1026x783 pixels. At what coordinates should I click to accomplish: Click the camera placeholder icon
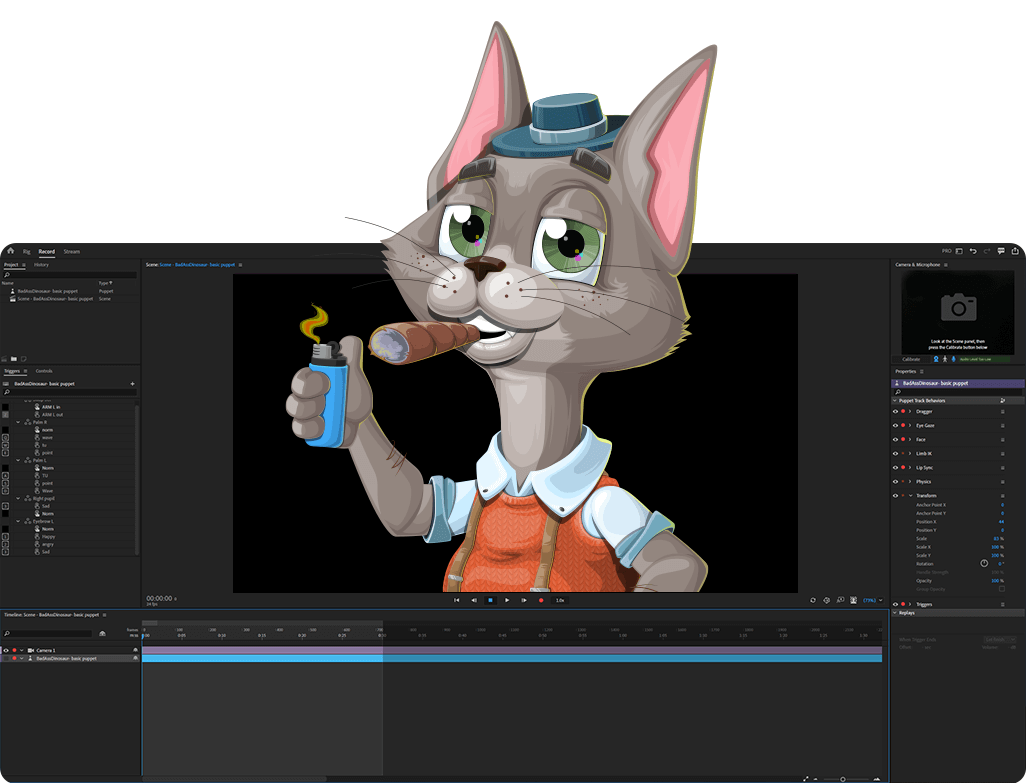[x=958, y=307]
